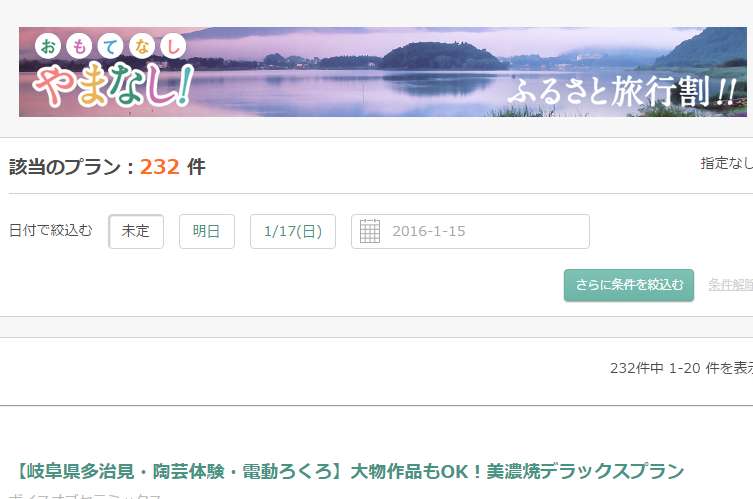Click the lake scenery banner image
This screenshot has width=753, height=499.
383,72
